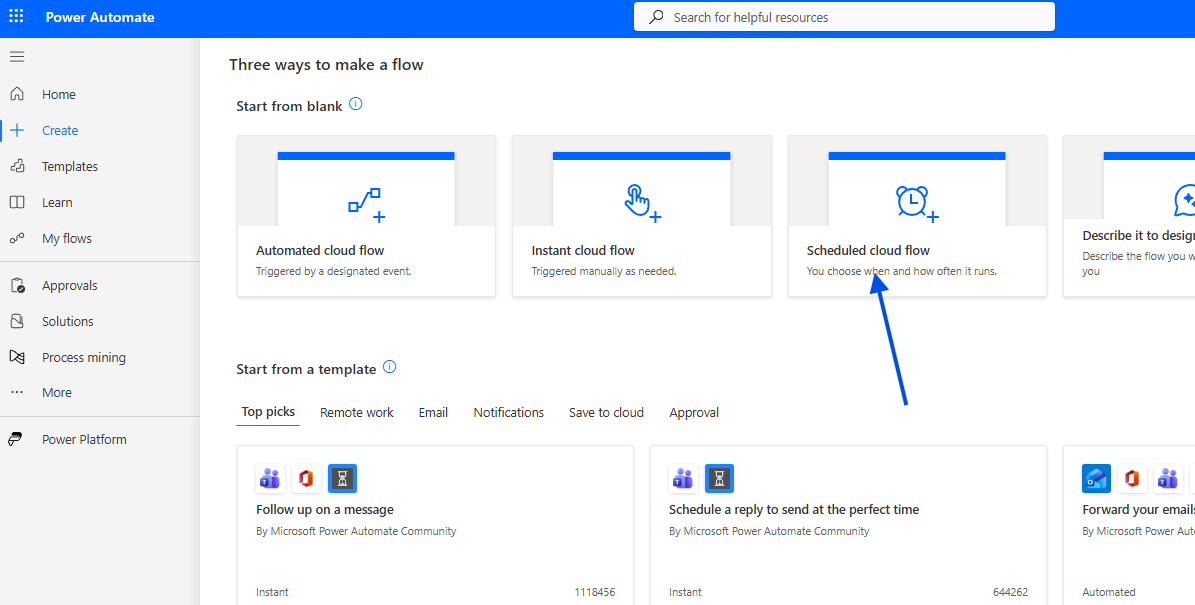Click the Learn book icon
1195x605 pixels.
[x=17, y=202]
